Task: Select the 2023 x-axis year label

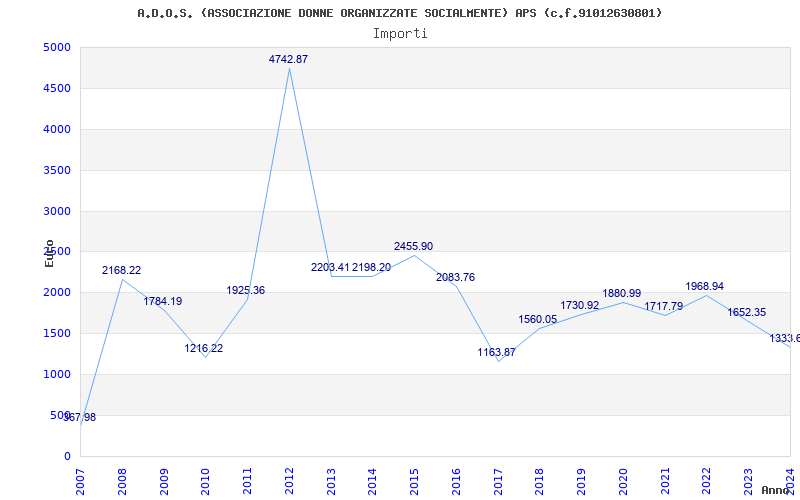Action: 748,482
